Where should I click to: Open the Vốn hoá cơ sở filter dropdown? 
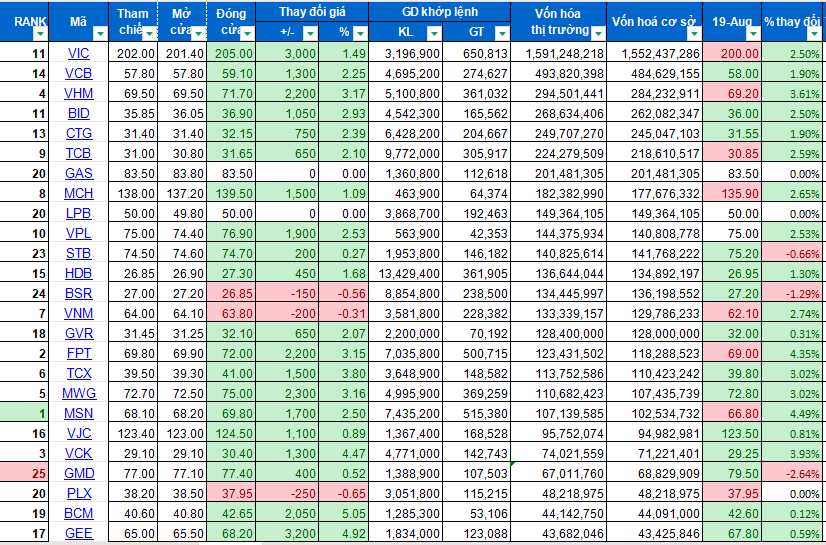[694, 34]
